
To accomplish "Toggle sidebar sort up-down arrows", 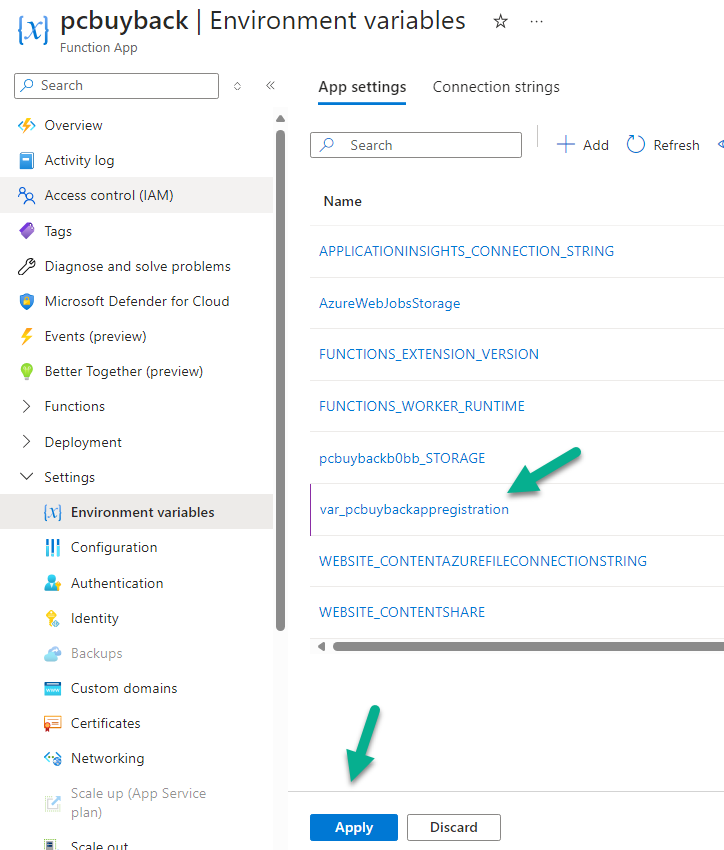I will pos(237,86).
